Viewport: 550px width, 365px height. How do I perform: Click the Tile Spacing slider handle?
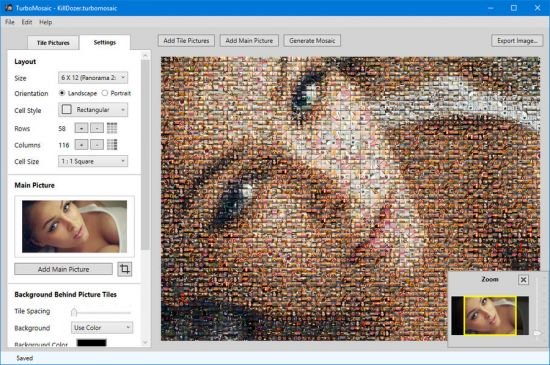point(74,312)
